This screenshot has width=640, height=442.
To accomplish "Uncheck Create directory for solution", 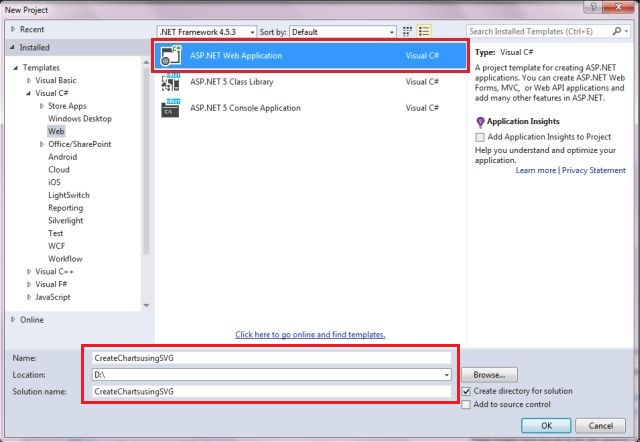I will pyautogui.click(x=466, y=391).
